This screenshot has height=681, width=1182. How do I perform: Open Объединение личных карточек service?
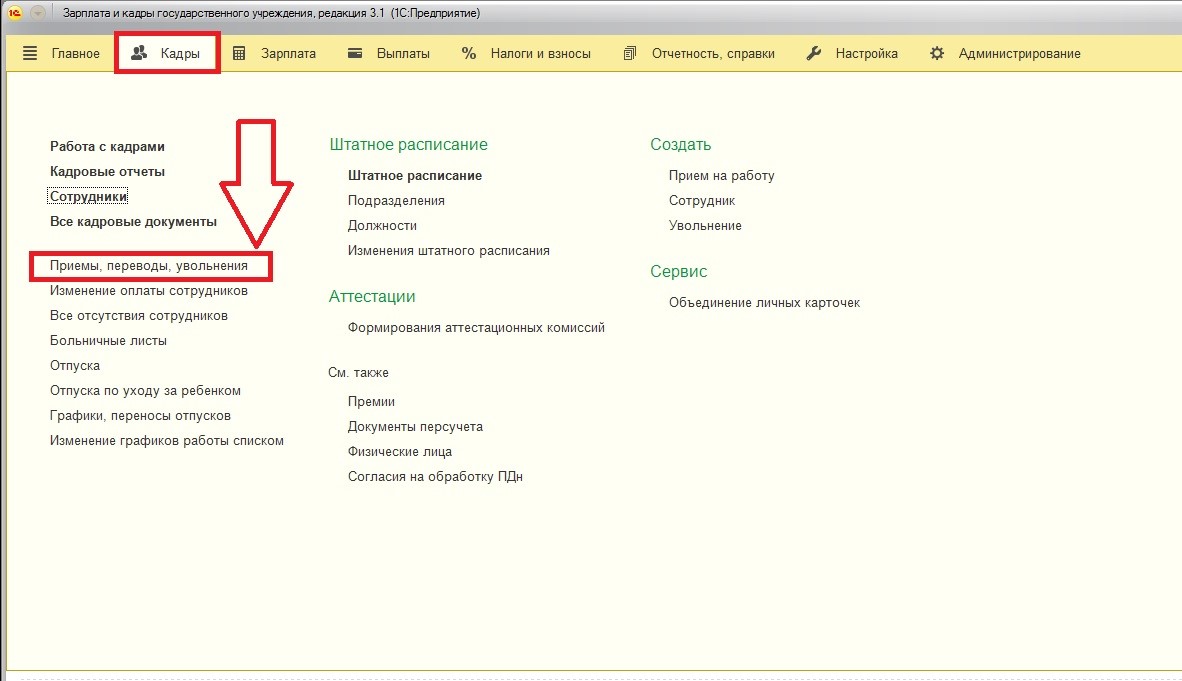point(764,302)
